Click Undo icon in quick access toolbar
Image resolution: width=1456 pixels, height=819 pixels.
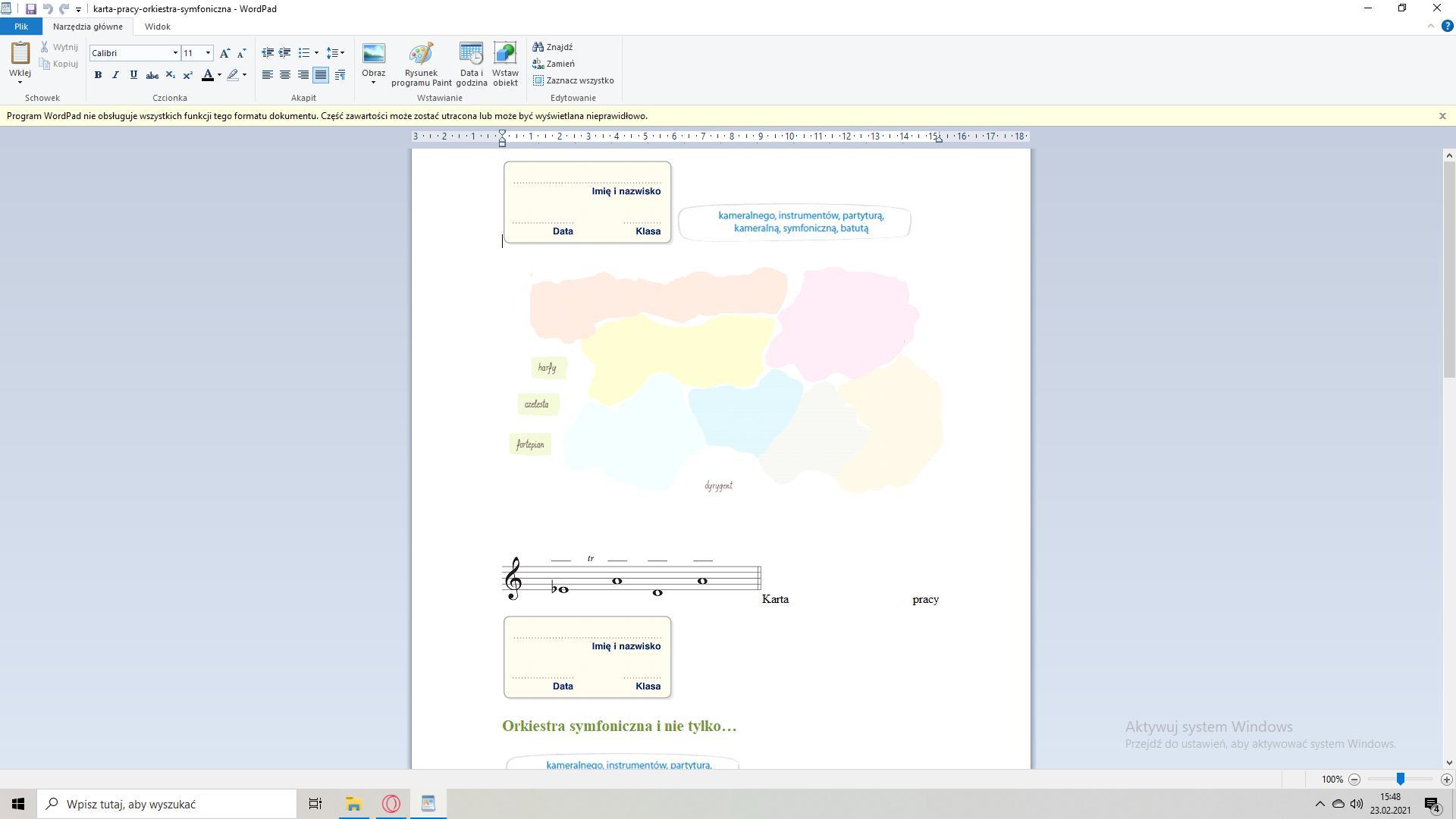click(47, 9)
